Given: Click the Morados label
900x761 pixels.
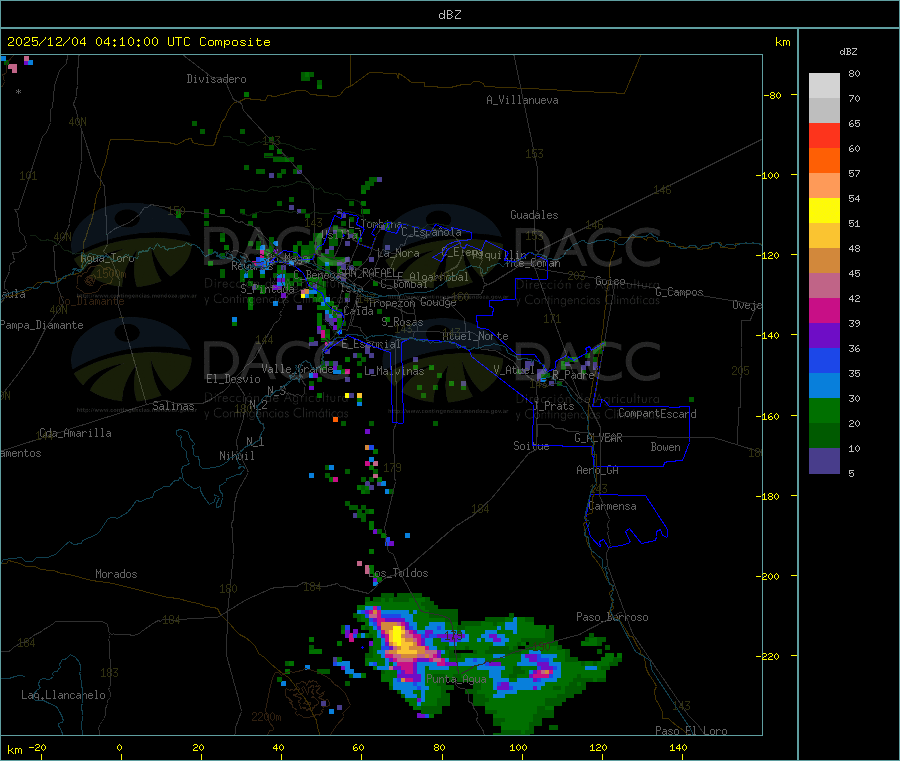Looking at the screenshot, I should (x=116, y=574).
